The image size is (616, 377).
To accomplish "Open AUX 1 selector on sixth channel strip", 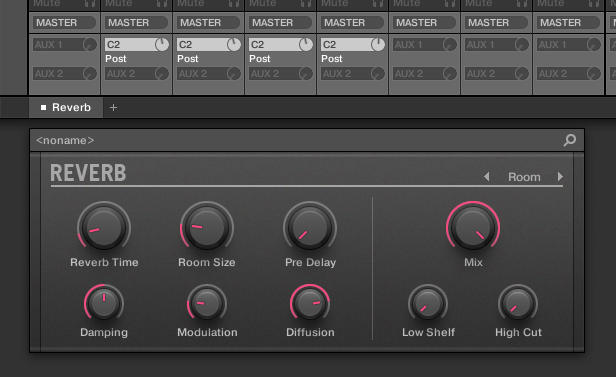I will pos(418,45).
